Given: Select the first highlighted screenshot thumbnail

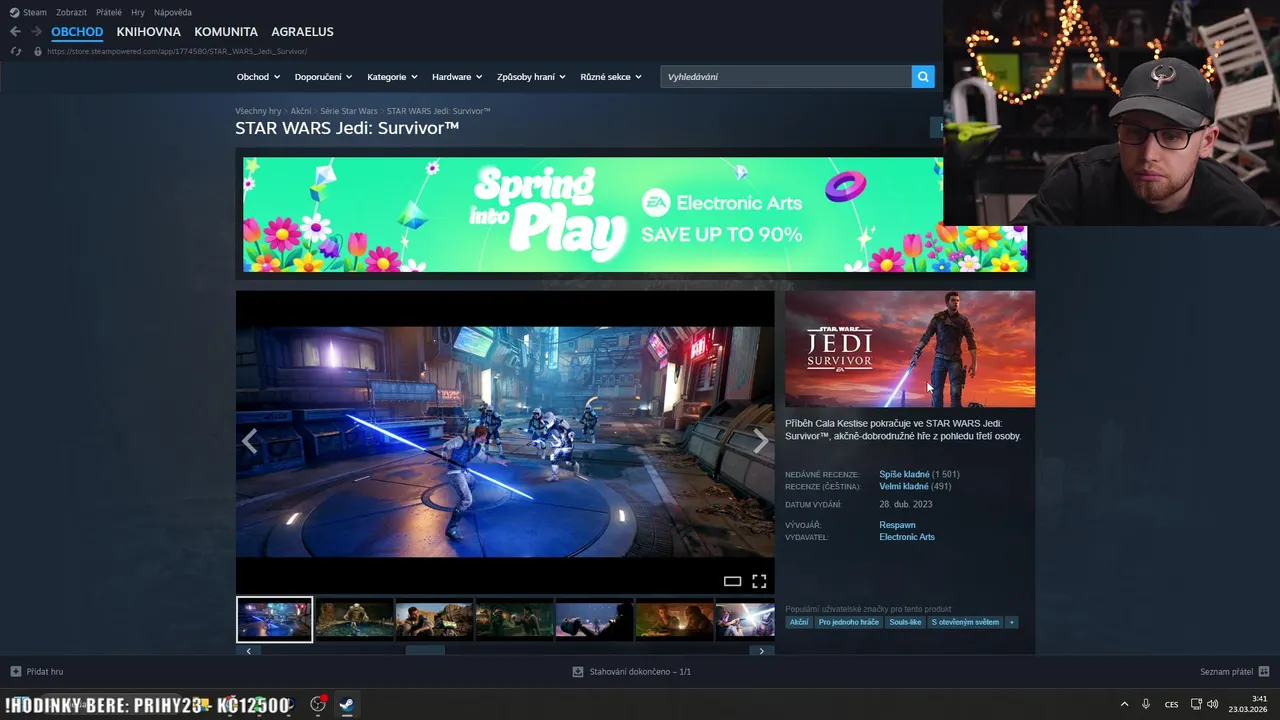Looking at the screenshot, I should click(x=274, y=620).
